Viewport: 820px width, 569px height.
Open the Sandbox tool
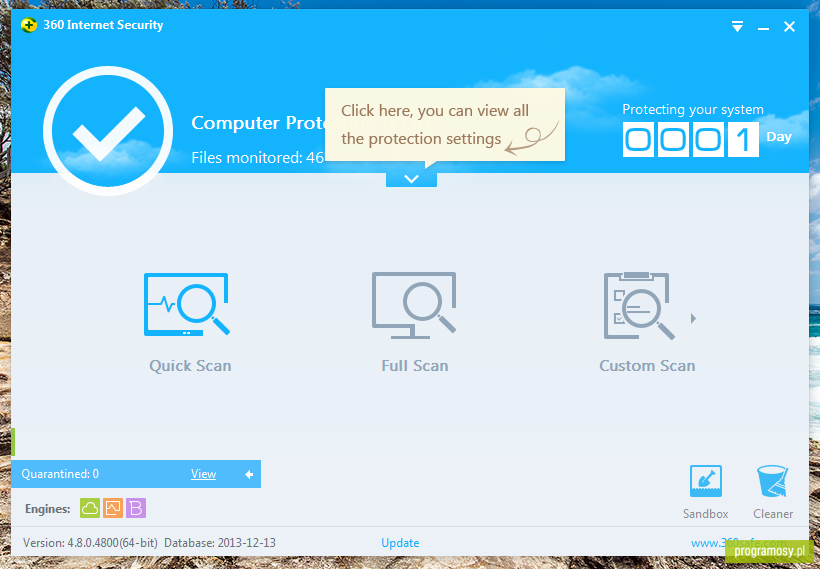point(705,481)
